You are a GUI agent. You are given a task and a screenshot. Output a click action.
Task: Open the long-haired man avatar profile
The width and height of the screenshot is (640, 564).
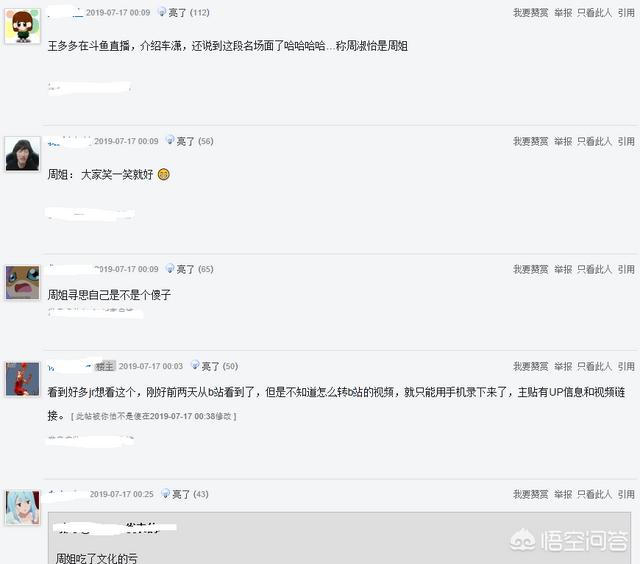(x=22, y=154)
